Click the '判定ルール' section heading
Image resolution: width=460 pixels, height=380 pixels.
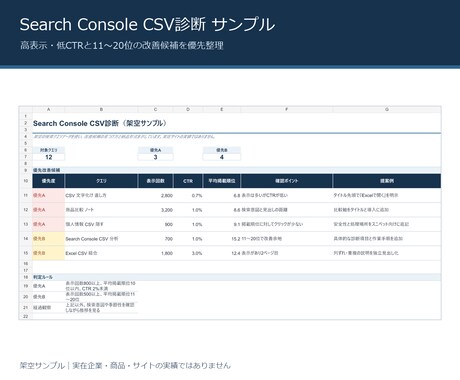pos(43,277)
